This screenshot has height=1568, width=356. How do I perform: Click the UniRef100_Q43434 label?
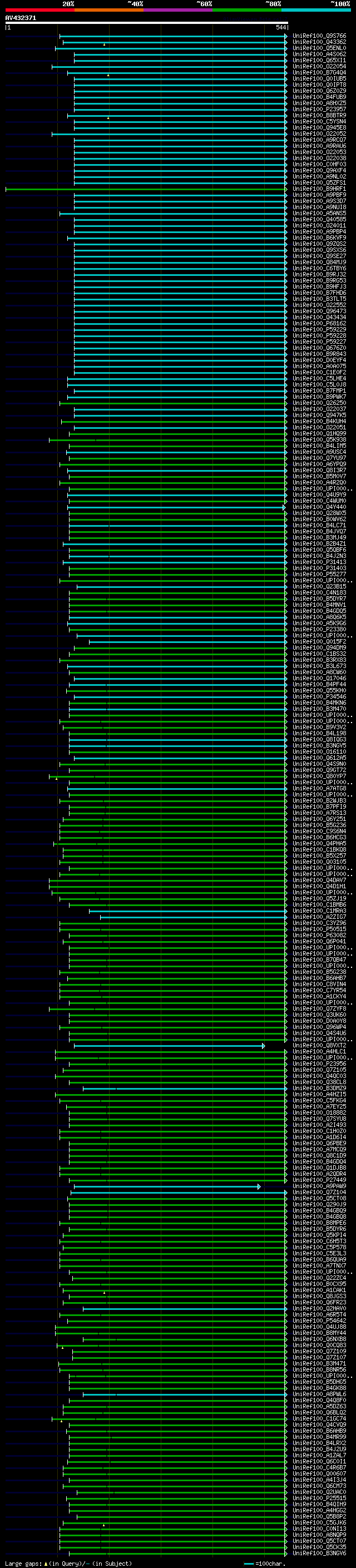[x=319, y=318]
